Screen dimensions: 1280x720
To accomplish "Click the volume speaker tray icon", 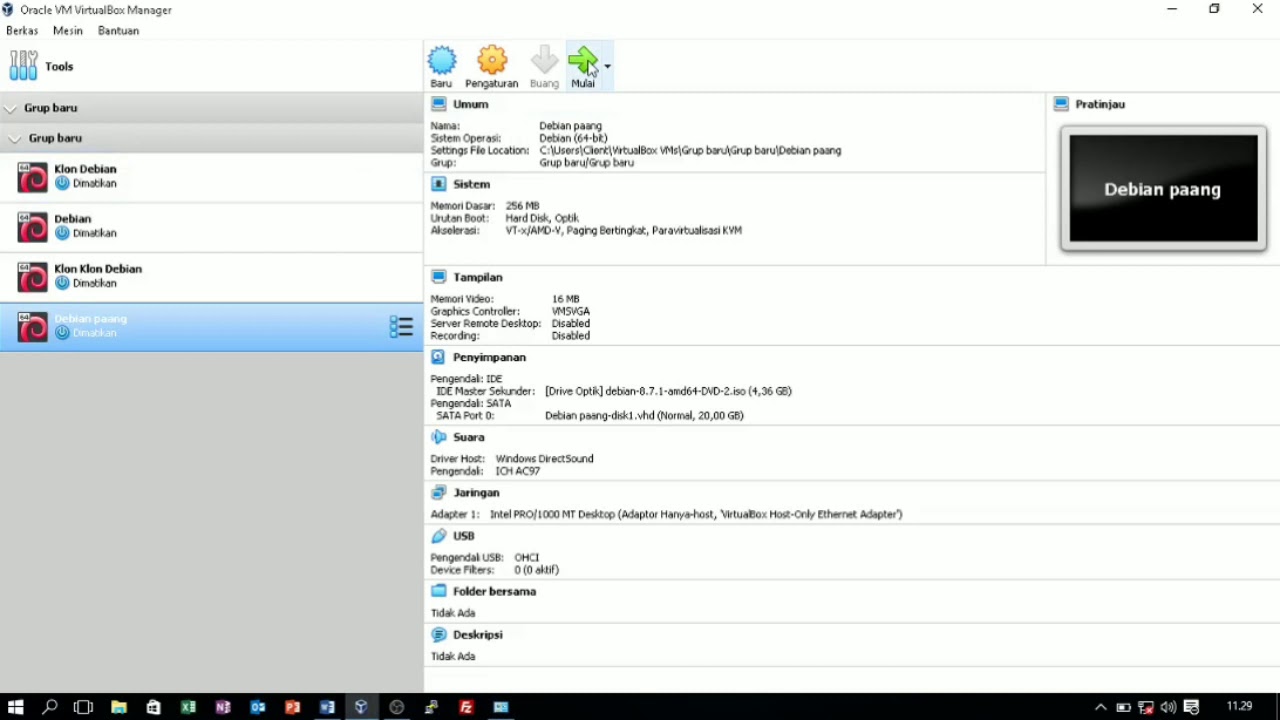I will (1168, 707).
